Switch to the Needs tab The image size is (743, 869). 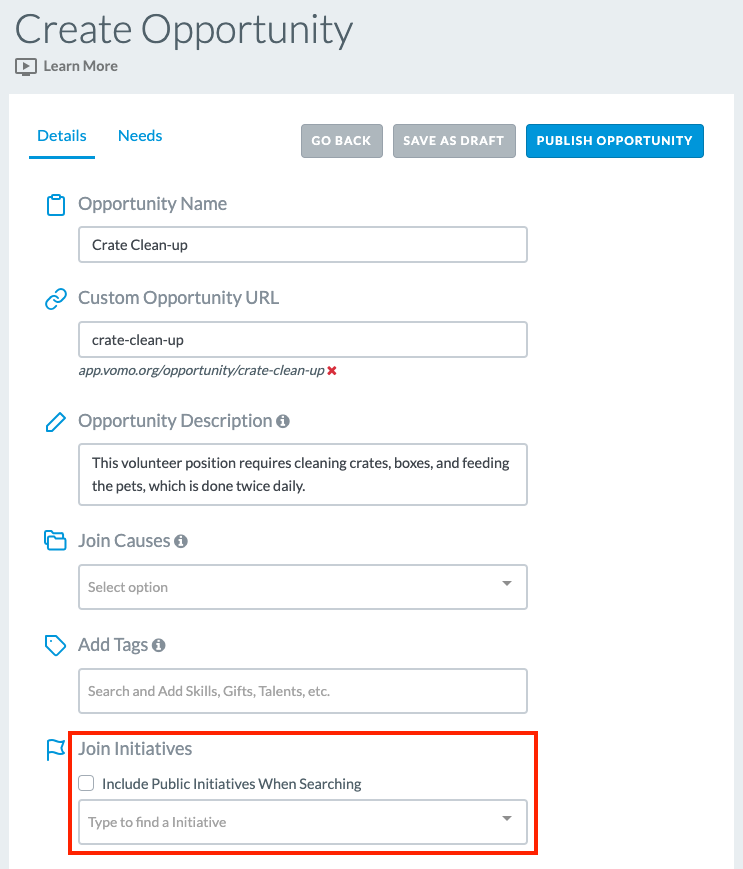point(140,136)
